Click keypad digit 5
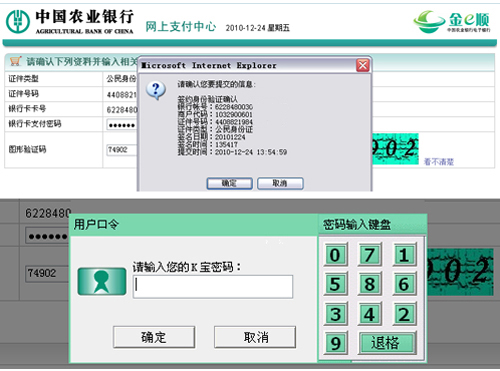This screenshot has height=371, width=500. tap(335, 284)
